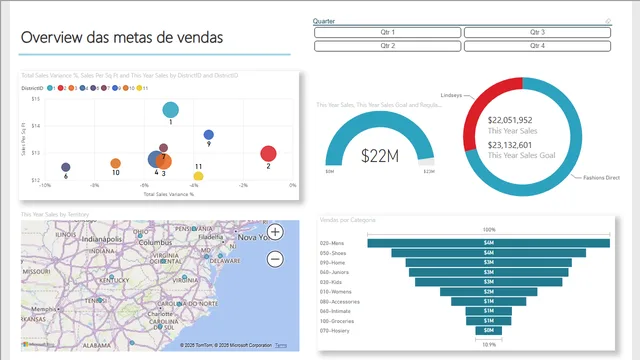
Task: Click the 'Quarter' slicer header label
Action: click(x=324, y=21)
